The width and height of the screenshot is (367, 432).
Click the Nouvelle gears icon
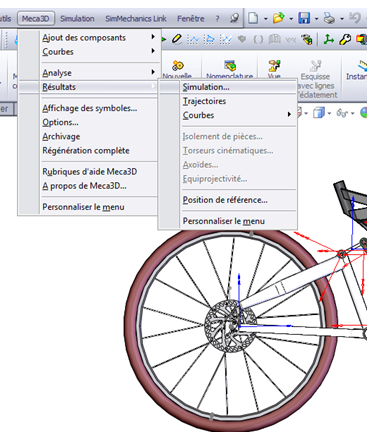coord(178,65)
